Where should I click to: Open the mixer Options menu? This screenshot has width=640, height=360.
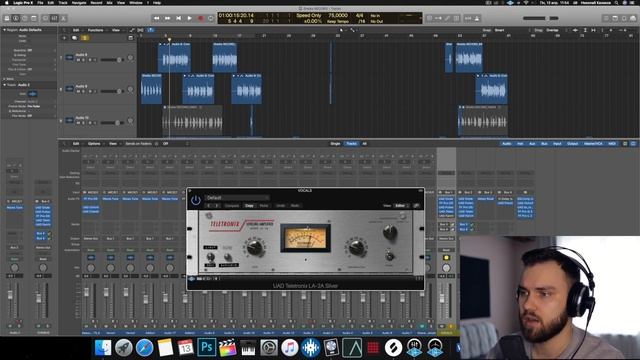coord(94,144)
